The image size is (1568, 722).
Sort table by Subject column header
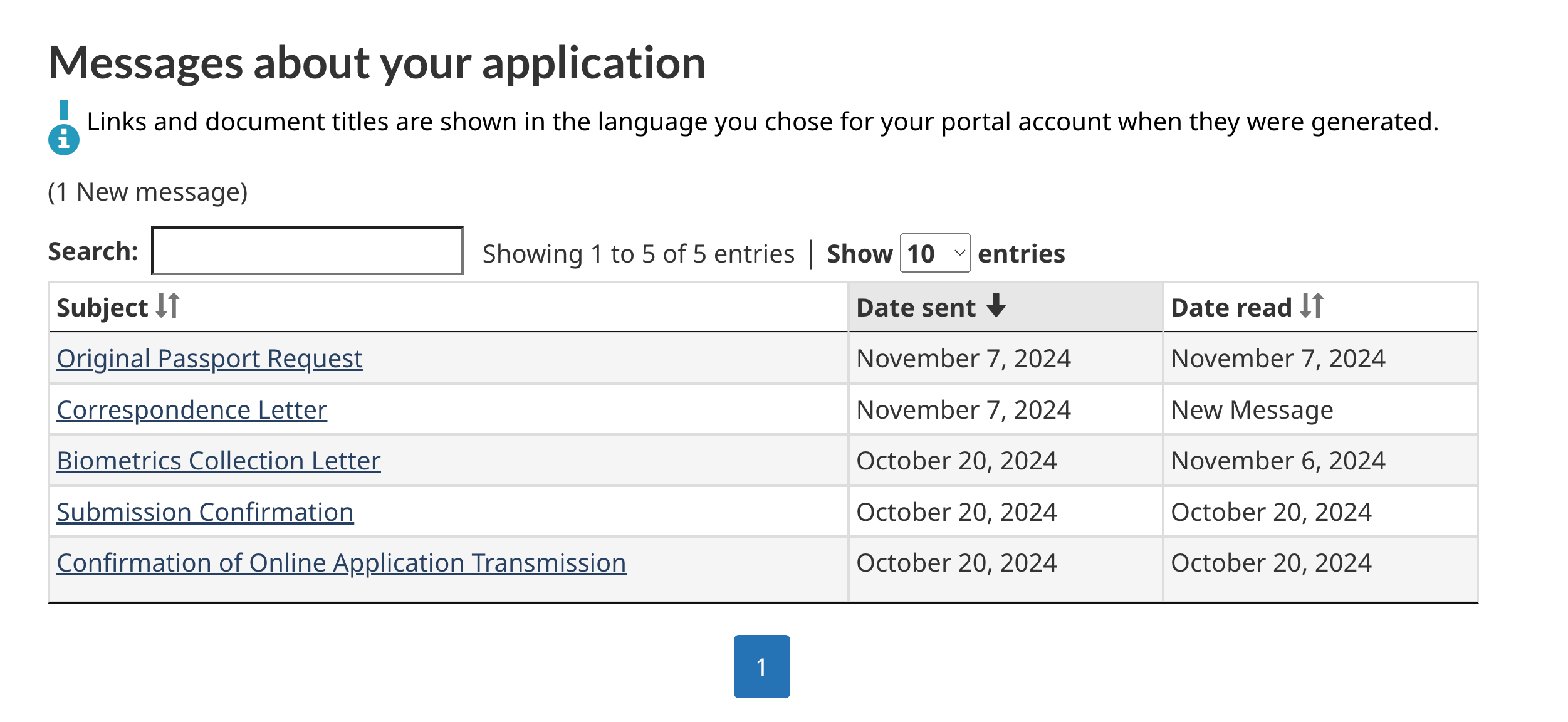click(x=102, y=308)
